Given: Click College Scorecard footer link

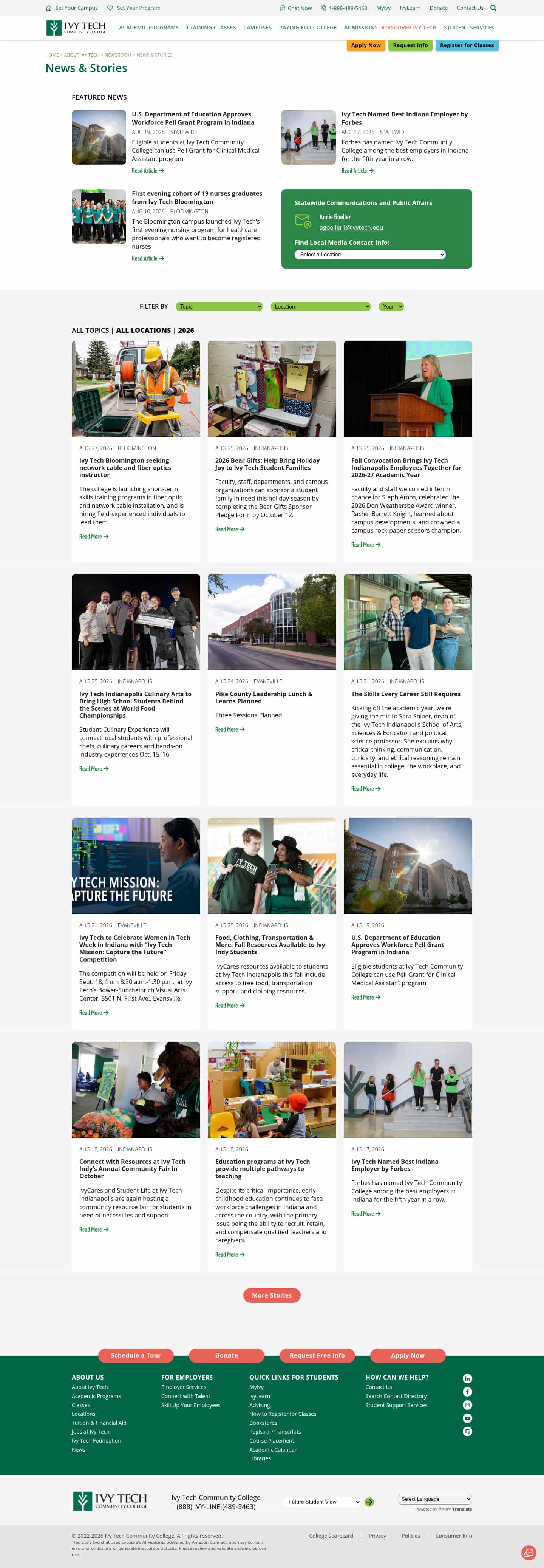Looking at the screenshot, I should (331, 1536).
